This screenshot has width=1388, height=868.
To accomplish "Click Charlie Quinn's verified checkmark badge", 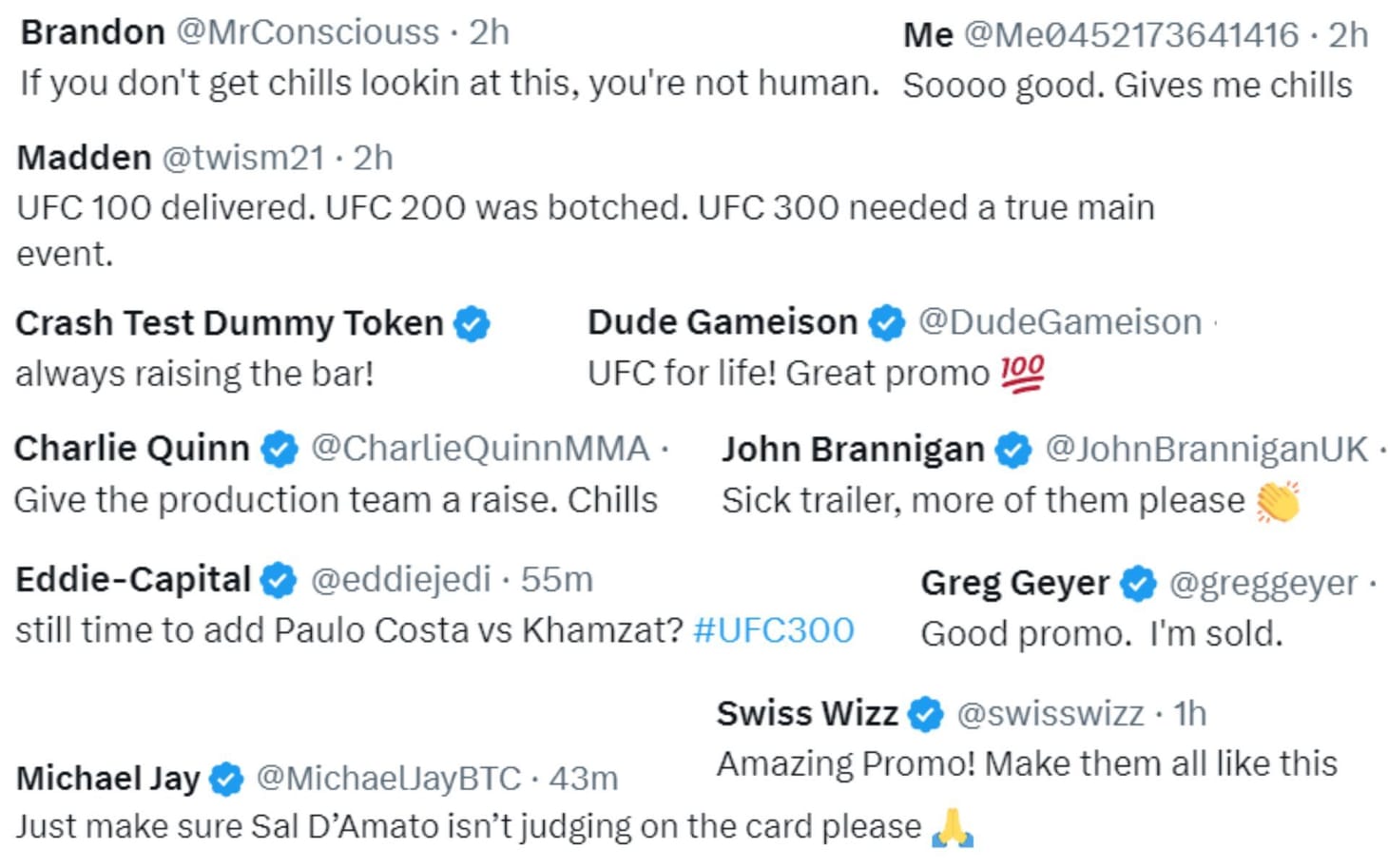I will (x=280, y=449).
